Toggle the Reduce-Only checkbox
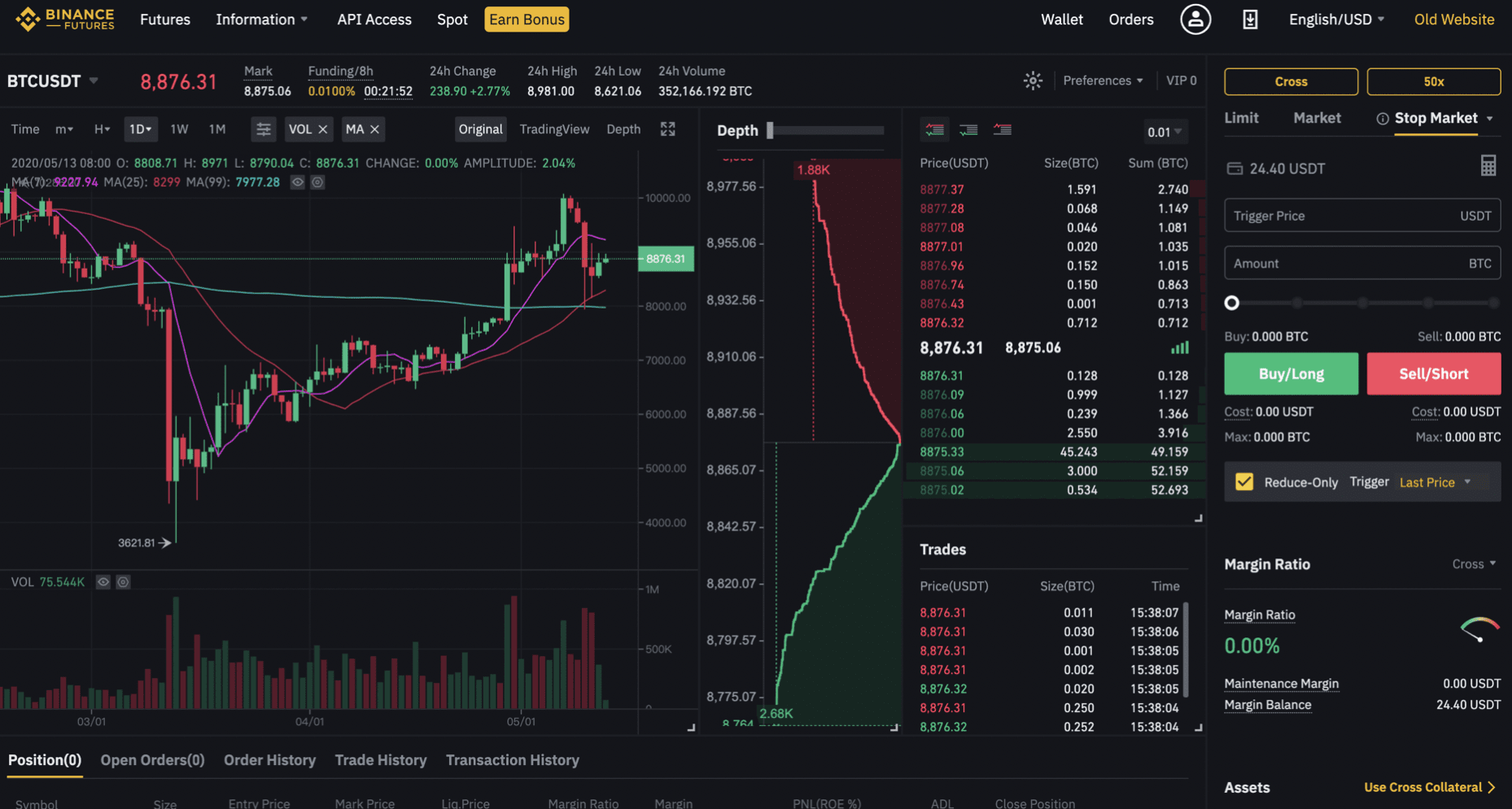Image resolution: width=1512 pixels, height=809 pixels. point(1244,482)
